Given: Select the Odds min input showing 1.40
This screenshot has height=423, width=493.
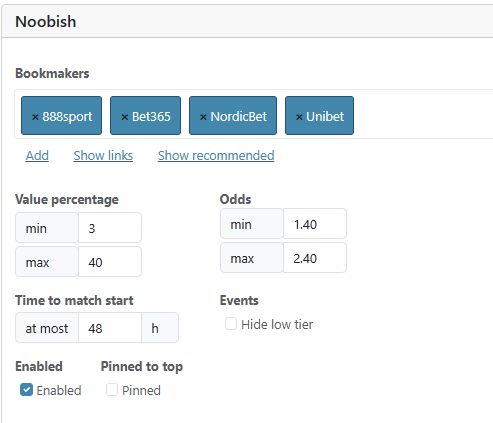Looking at the screenshot, I should 315,224.
